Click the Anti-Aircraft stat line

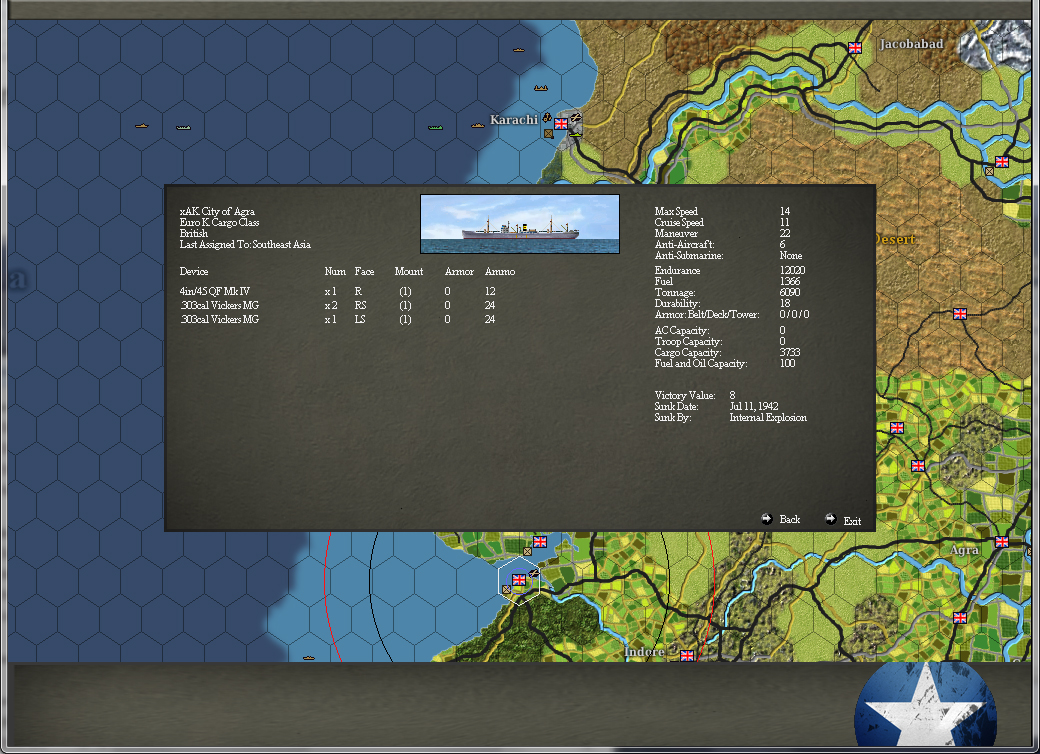click(720, 244)
